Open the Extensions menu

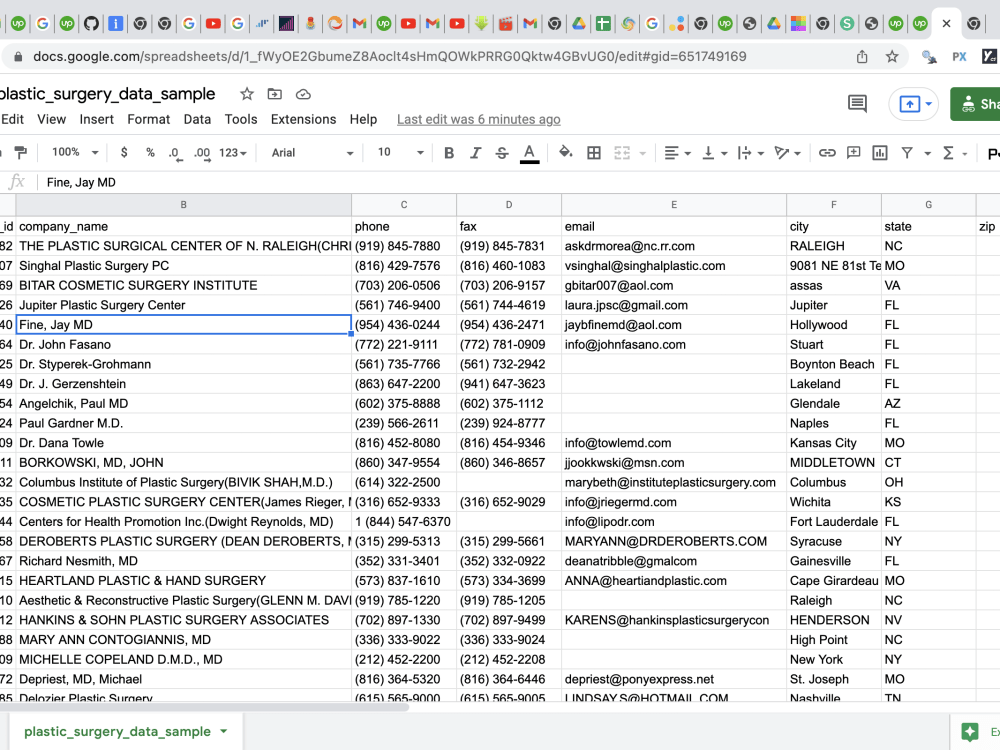(304, 119)
